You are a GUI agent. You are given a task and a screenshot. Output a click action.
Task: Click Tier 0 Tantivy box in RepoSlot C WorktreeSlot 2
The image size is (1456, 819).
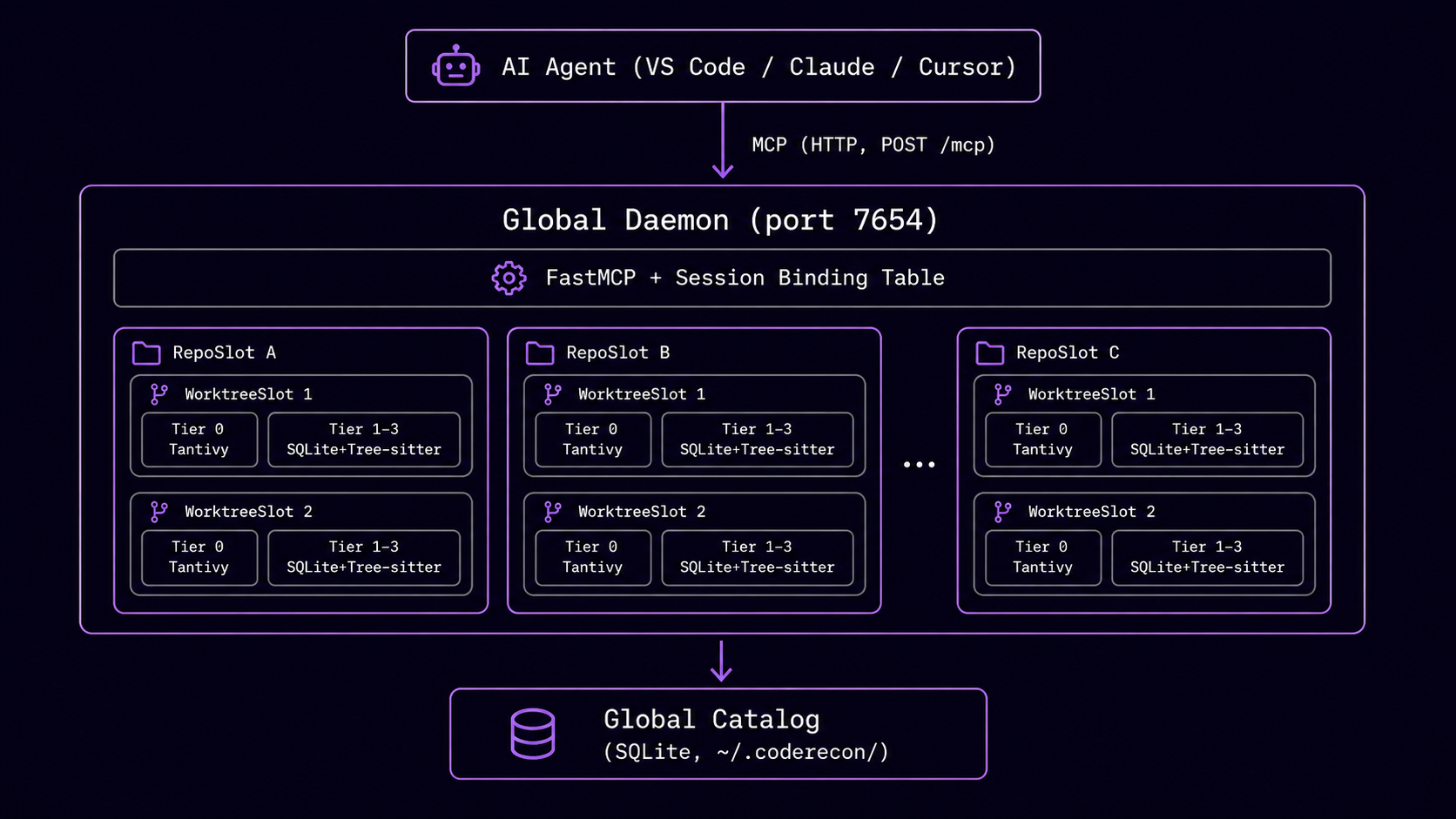click(1043, 557)
